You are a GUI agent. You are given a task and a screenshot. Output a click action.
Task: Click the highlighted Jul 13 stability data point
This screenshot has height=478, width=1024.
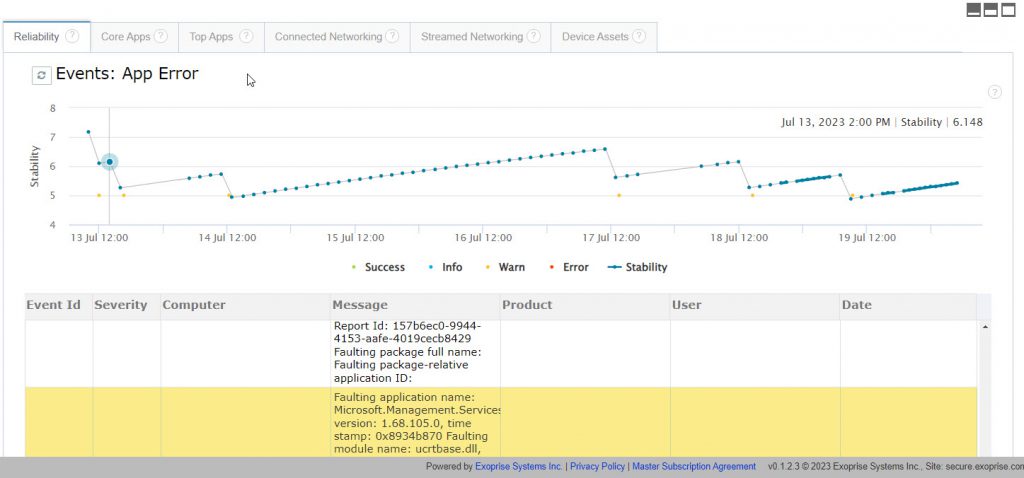pos(110,161)
